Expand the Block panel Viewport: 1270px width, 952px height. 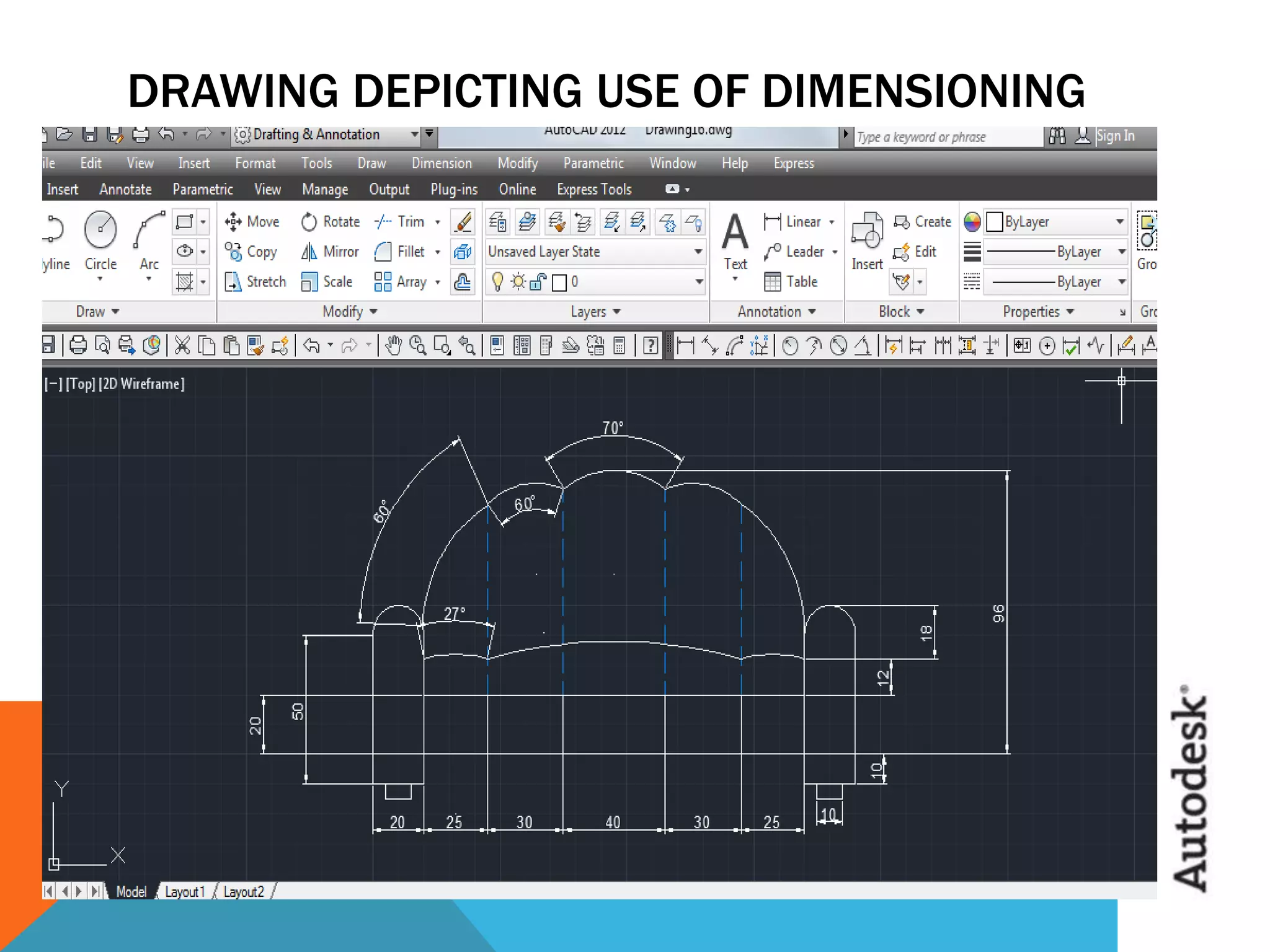tap(901, 312)
